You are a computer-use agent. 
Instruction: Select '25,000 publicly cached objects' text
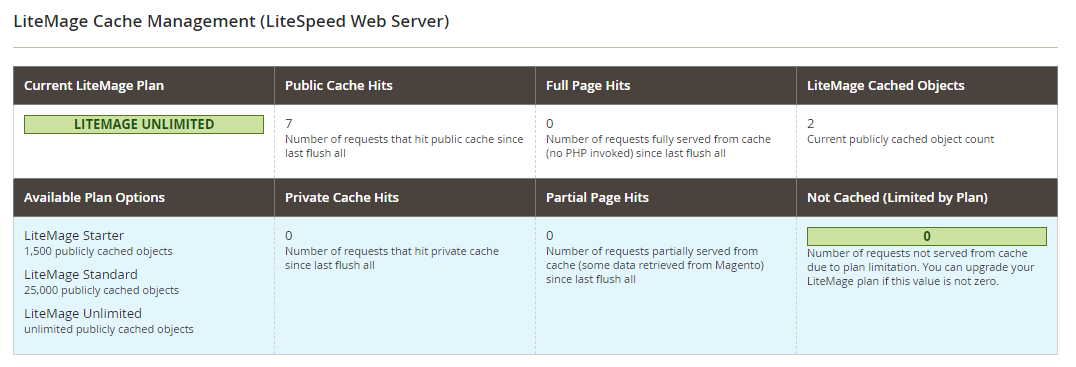(x=102, y=290)
